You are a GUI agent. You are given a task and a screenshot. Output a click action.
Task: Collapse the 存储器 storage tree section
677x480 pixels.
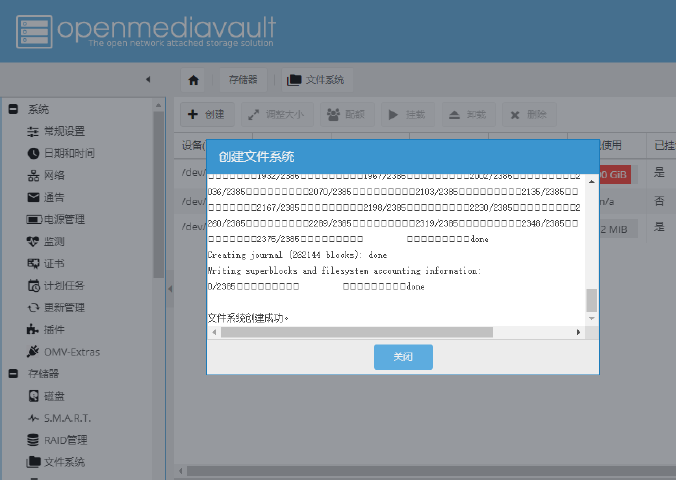14,374
